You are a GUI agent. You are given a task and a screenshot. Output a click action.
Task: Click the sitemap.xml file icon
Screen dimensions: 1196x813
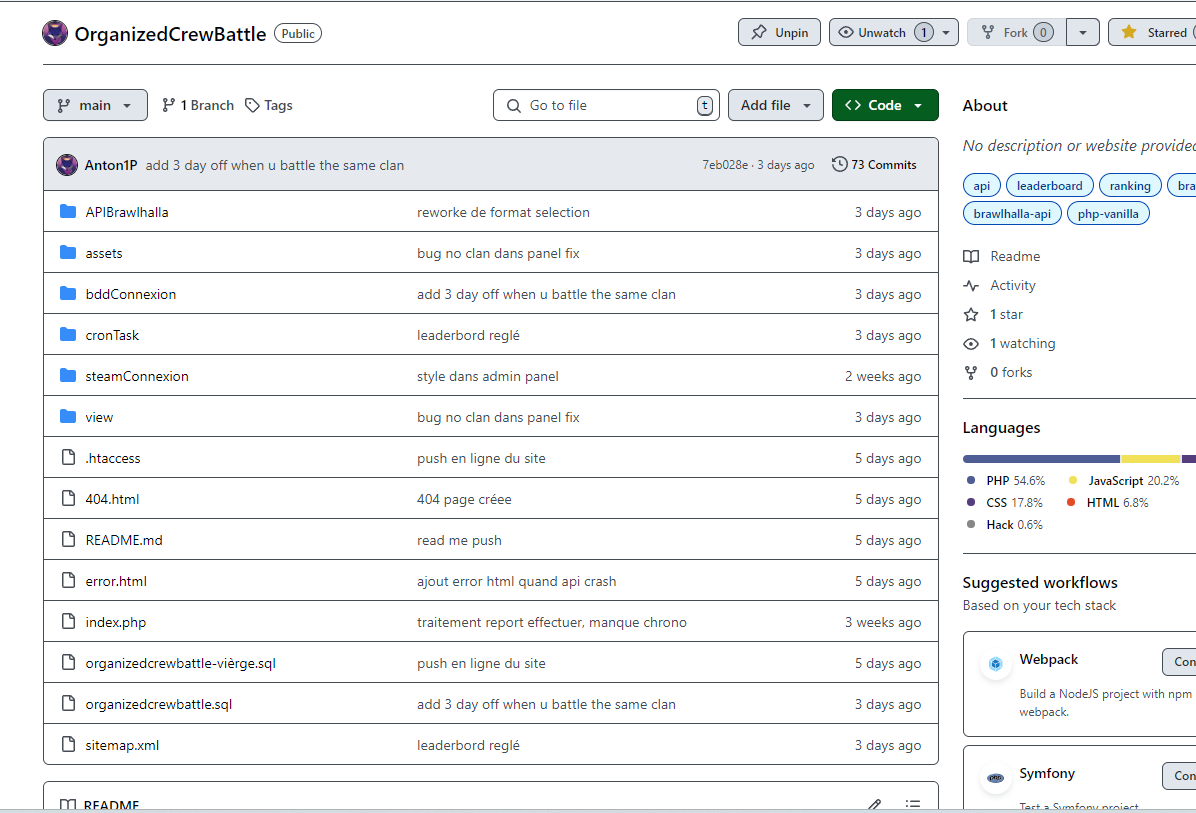pyautogui.click(x=69, y=744)
